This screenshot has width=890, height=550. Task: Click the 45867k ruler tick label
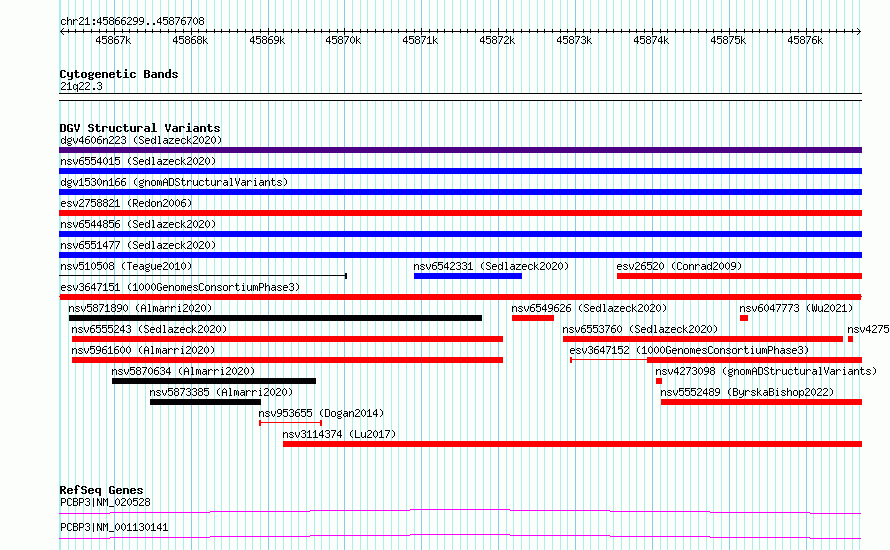click(113, 40)
